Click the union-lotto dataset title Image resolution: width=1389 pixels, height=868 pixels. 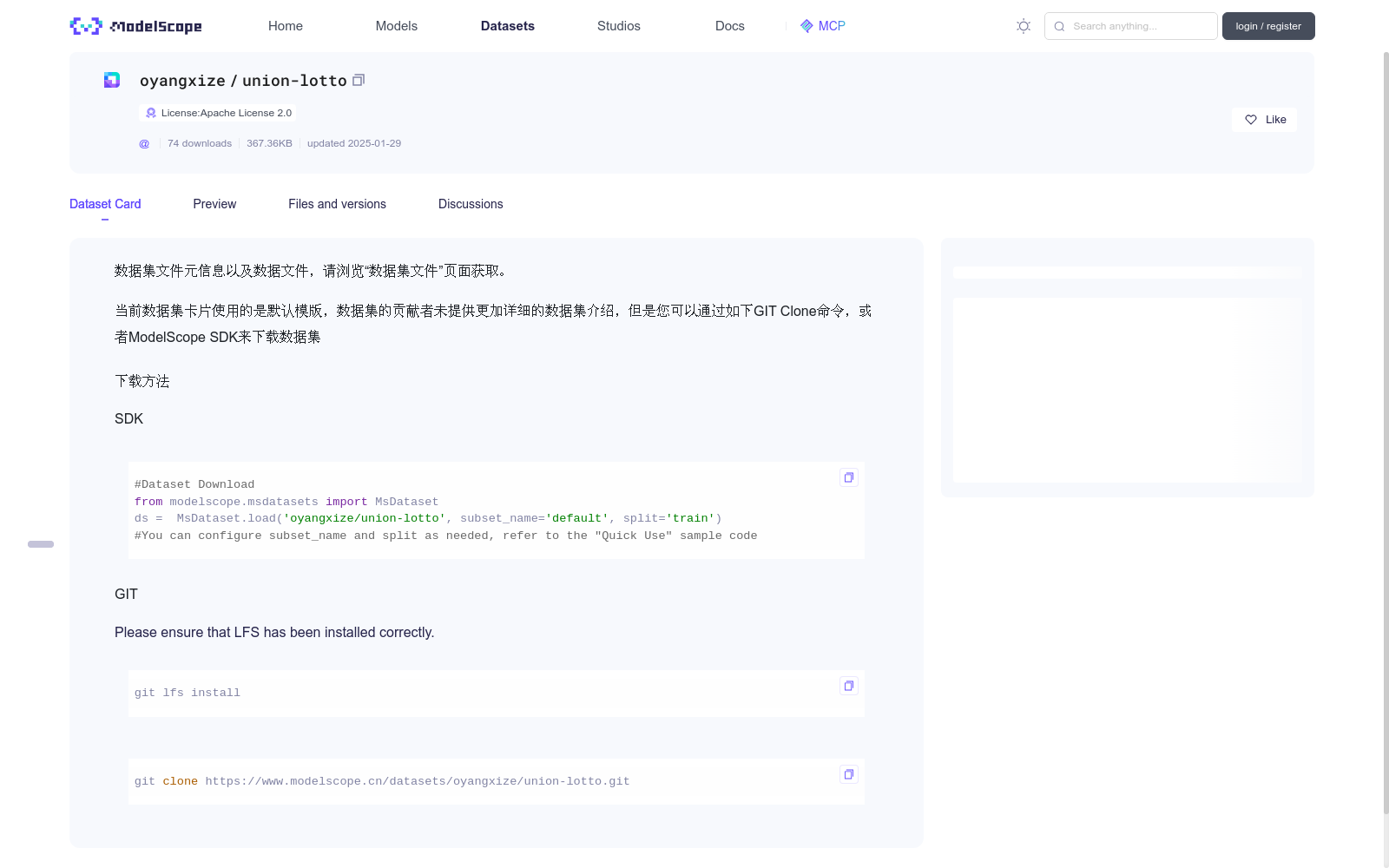pyautogui.click(x=294, y=81)
